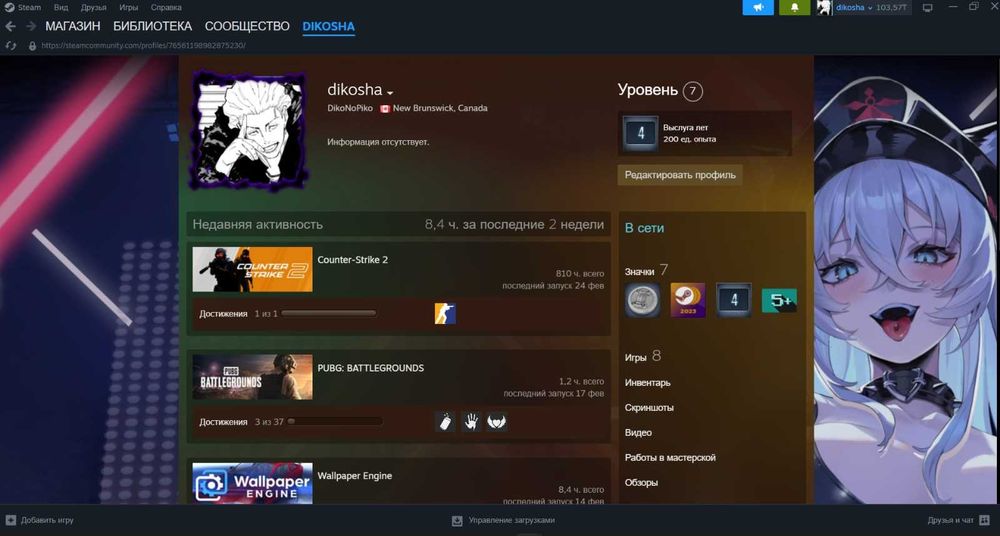Reload the page with the refresh icon

(x=10, y=46)
